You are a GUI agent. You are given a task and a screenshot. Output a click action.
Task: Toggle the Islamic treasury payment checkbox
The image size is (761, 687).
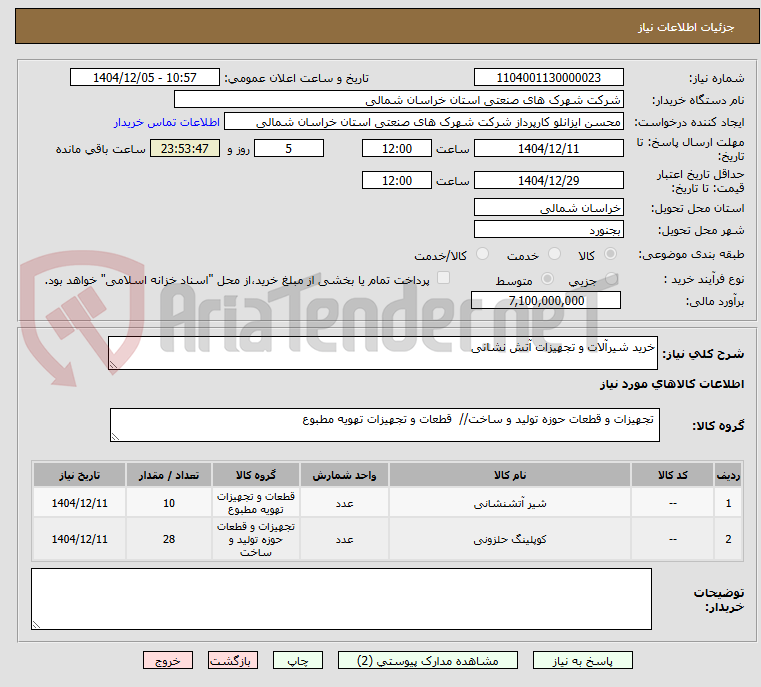444,278
